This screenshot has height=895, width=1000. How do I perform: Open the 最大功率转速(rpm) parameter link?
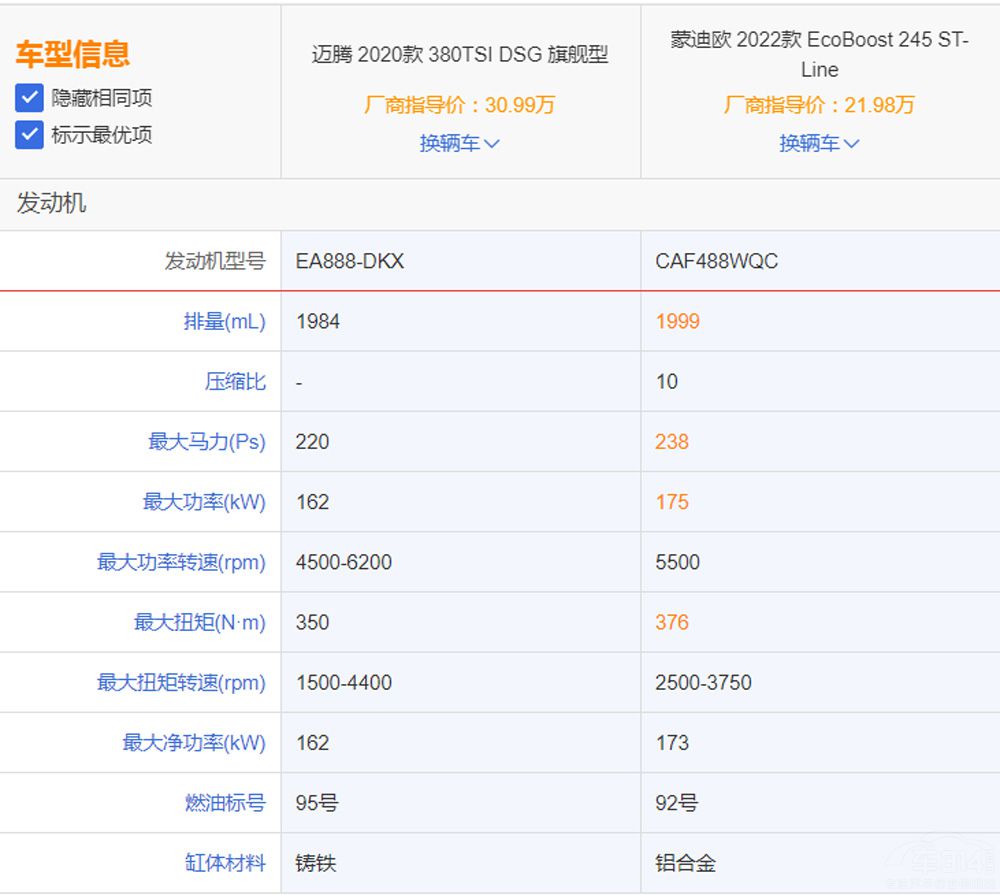[181, 562]
